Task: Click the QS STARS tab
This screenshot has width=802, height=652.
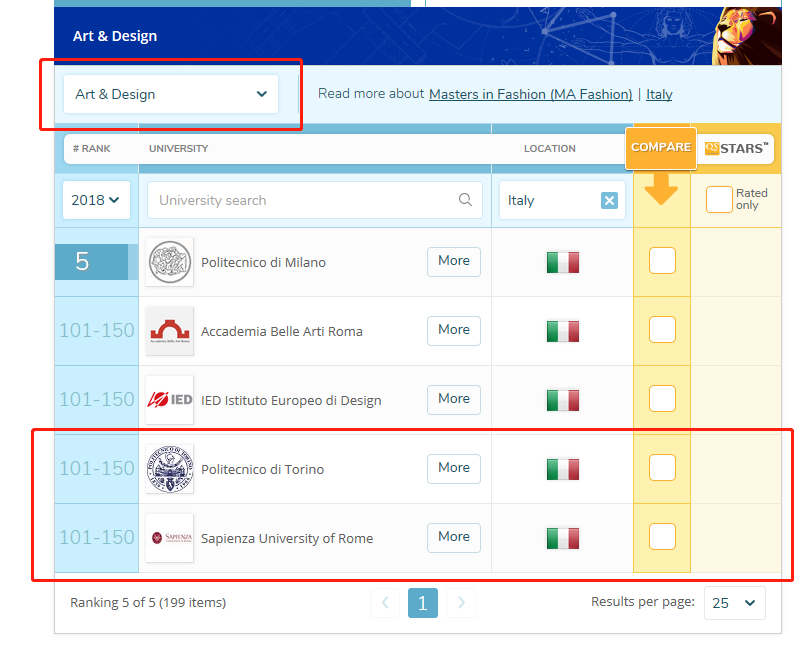Action: (x=736, y=148)
